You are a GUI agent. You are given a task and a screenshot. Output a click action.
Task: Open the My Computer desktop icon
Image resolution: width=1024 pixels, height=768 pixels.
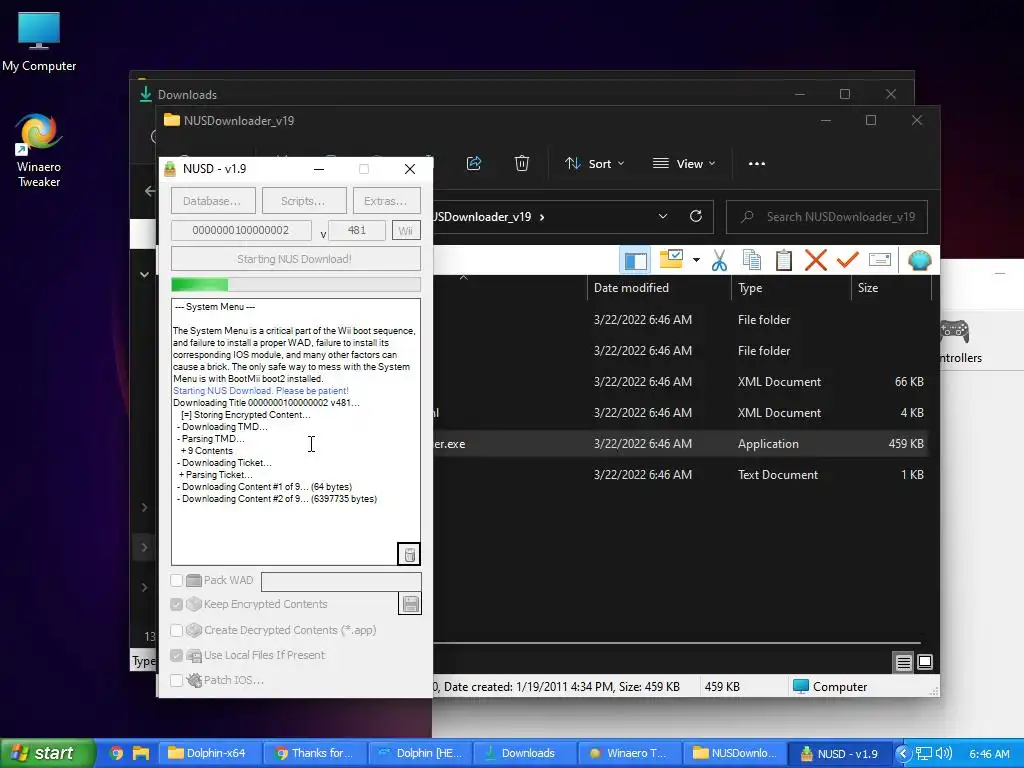[x=39, y=42]
